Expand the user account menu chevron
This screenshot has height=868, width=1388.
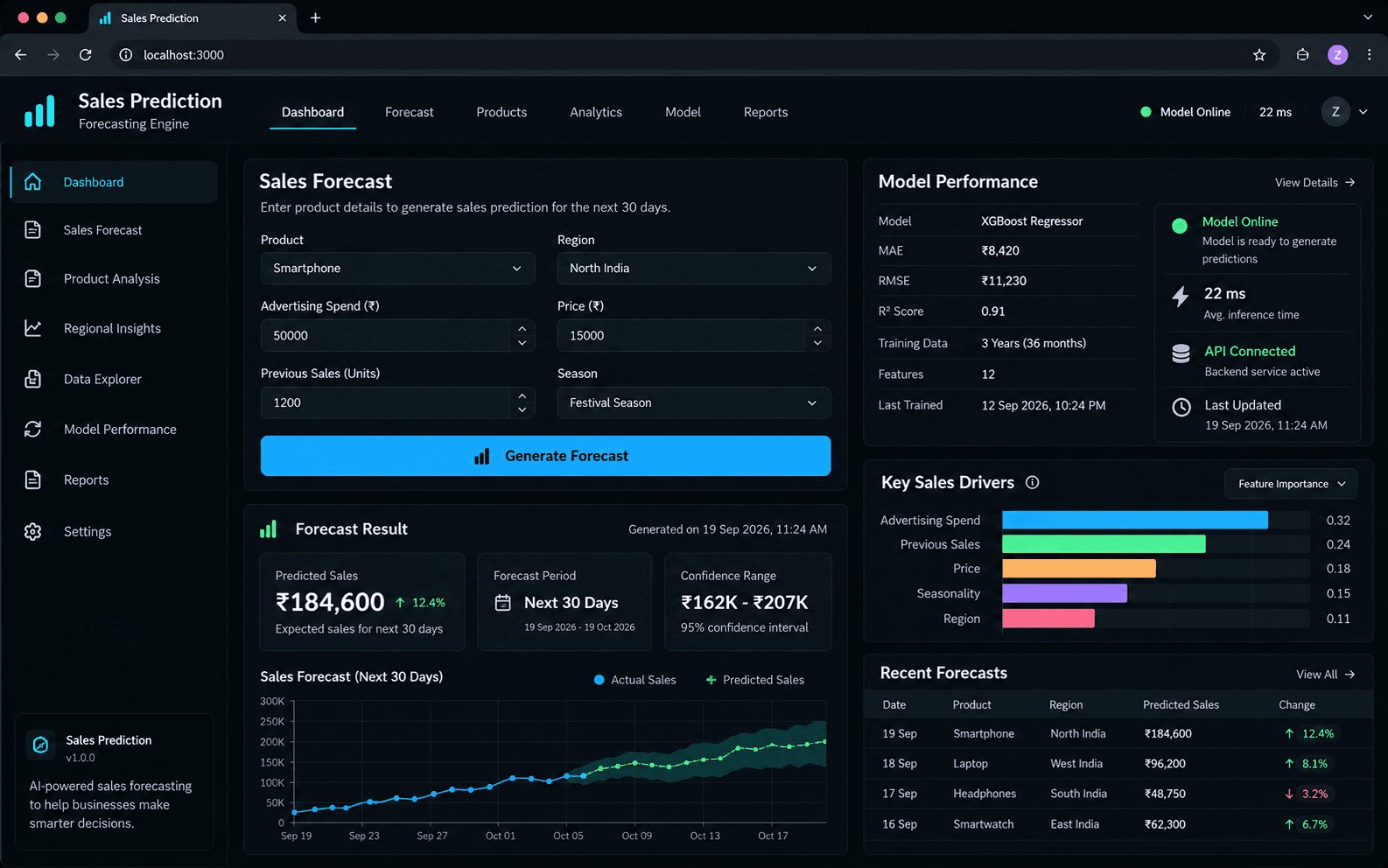point(1363,112)
